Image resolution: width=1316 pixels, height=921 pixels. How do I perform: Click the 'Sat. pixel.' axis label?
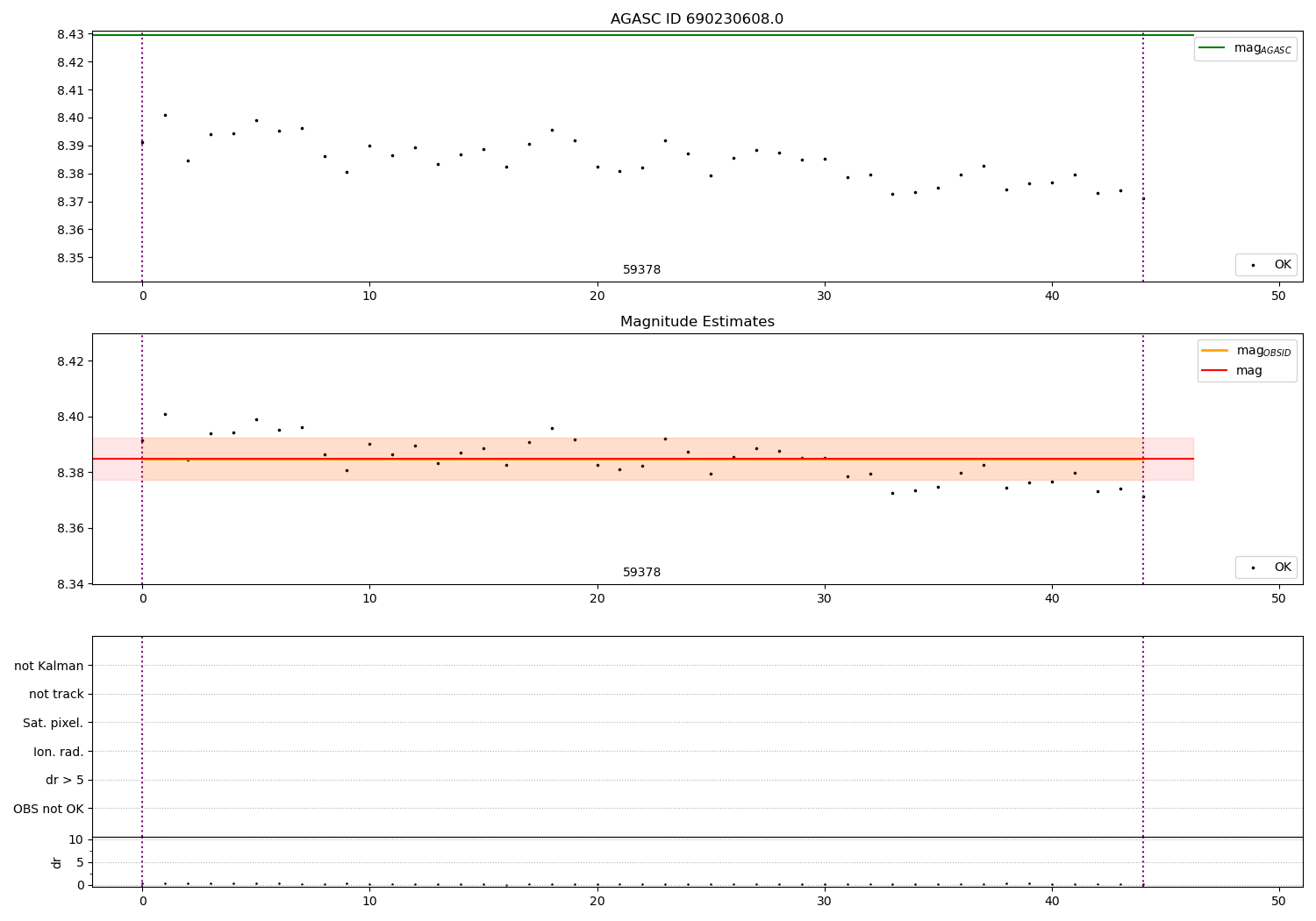[x=53, y=723]
